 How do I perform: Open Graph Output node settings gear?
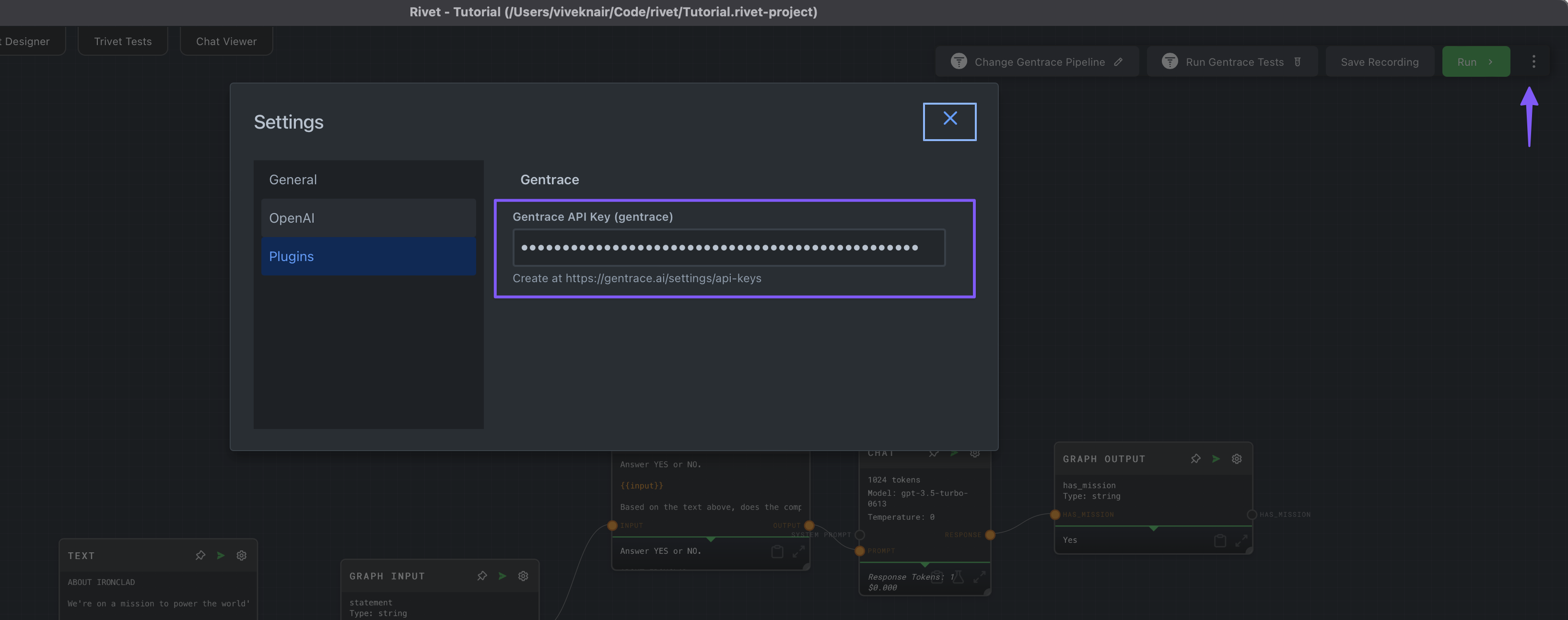[x=1237, y=459]
